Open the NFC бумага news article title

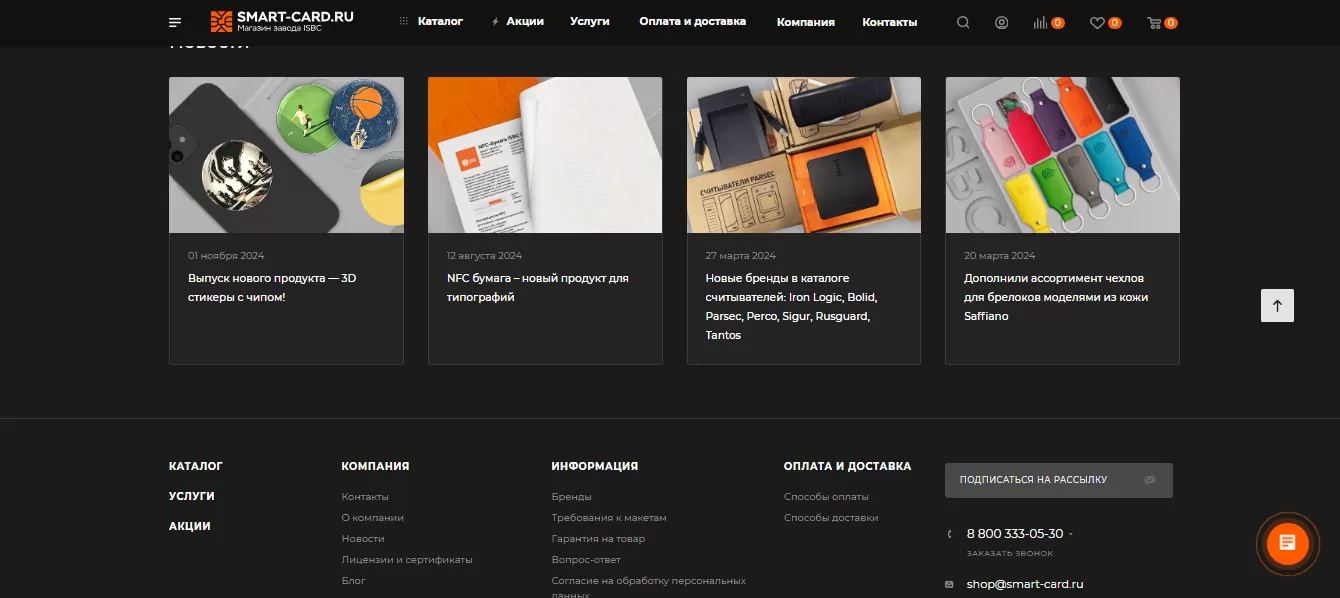[x=537, y=287]
